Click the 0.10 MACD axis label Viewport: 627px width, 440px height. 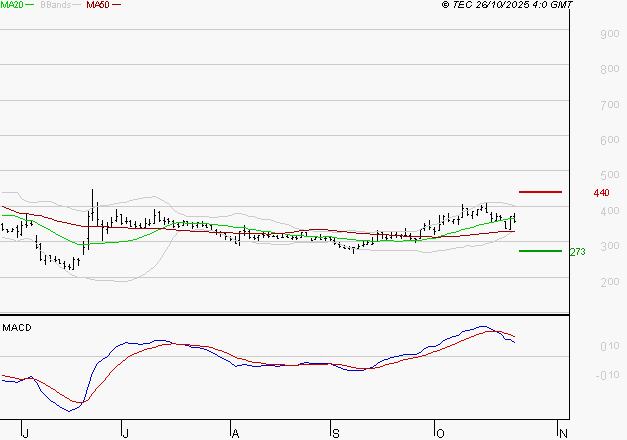pos(608,346)
